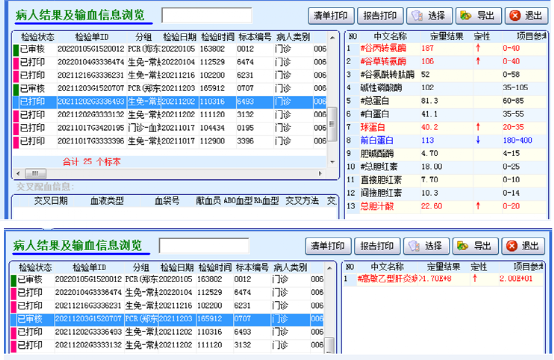Select the 谷草转氨酶 result row
The image size is (554, 360).
(x=446, y=61)
